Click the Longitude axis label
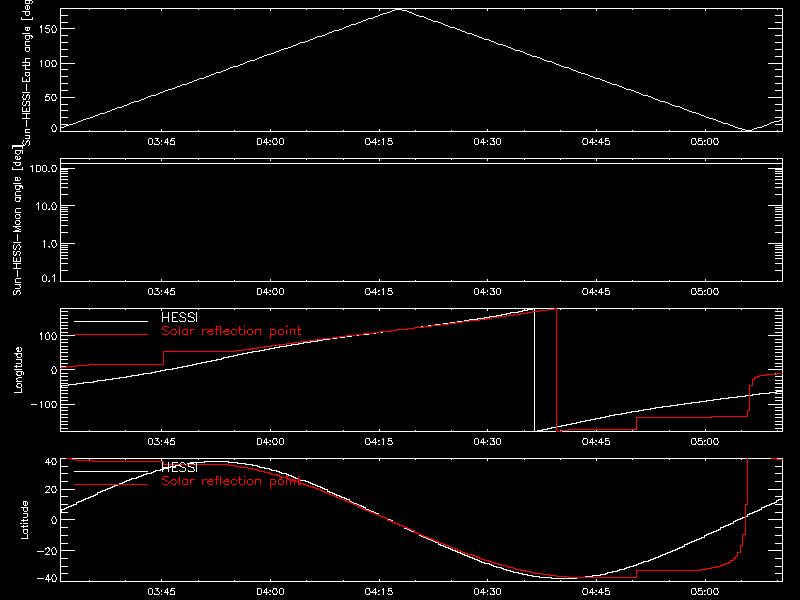The height and width of the screenshot is (600, 800). 18,369
